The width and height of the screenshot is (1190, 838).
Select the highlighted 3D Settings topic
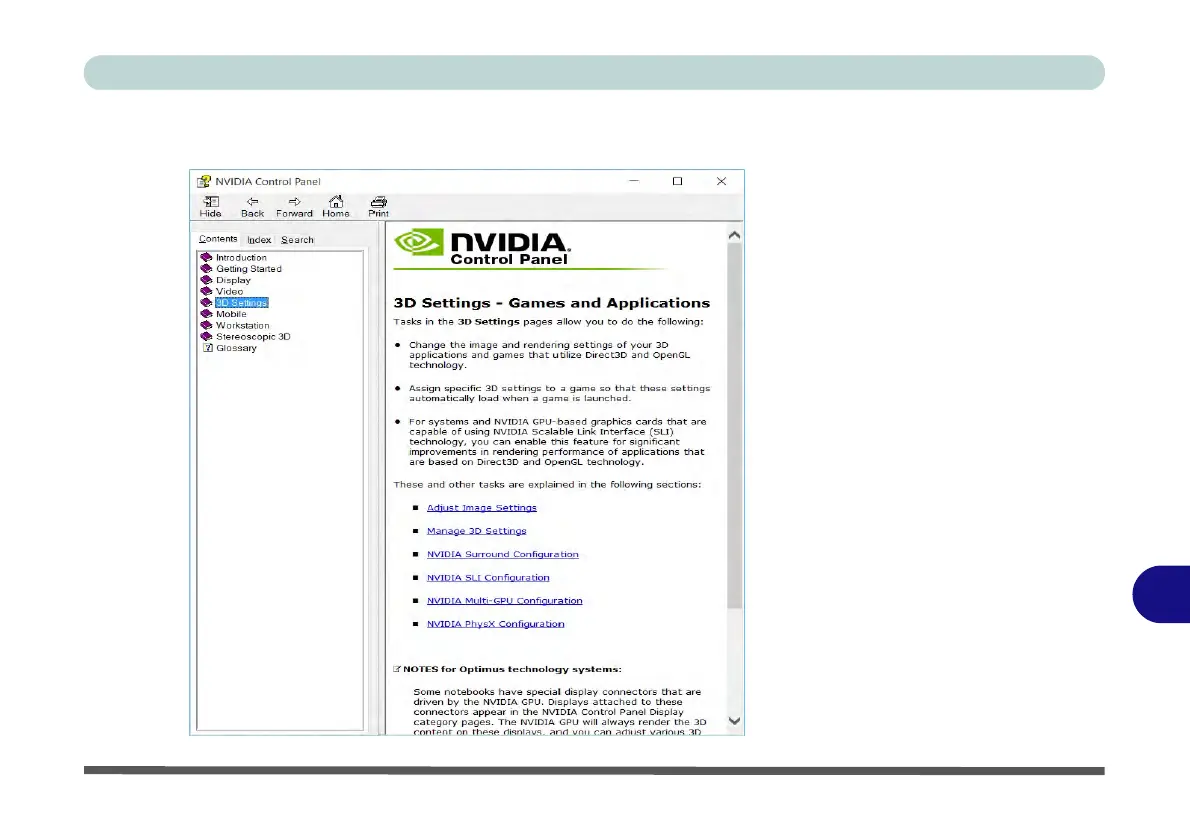pos(241,303)
